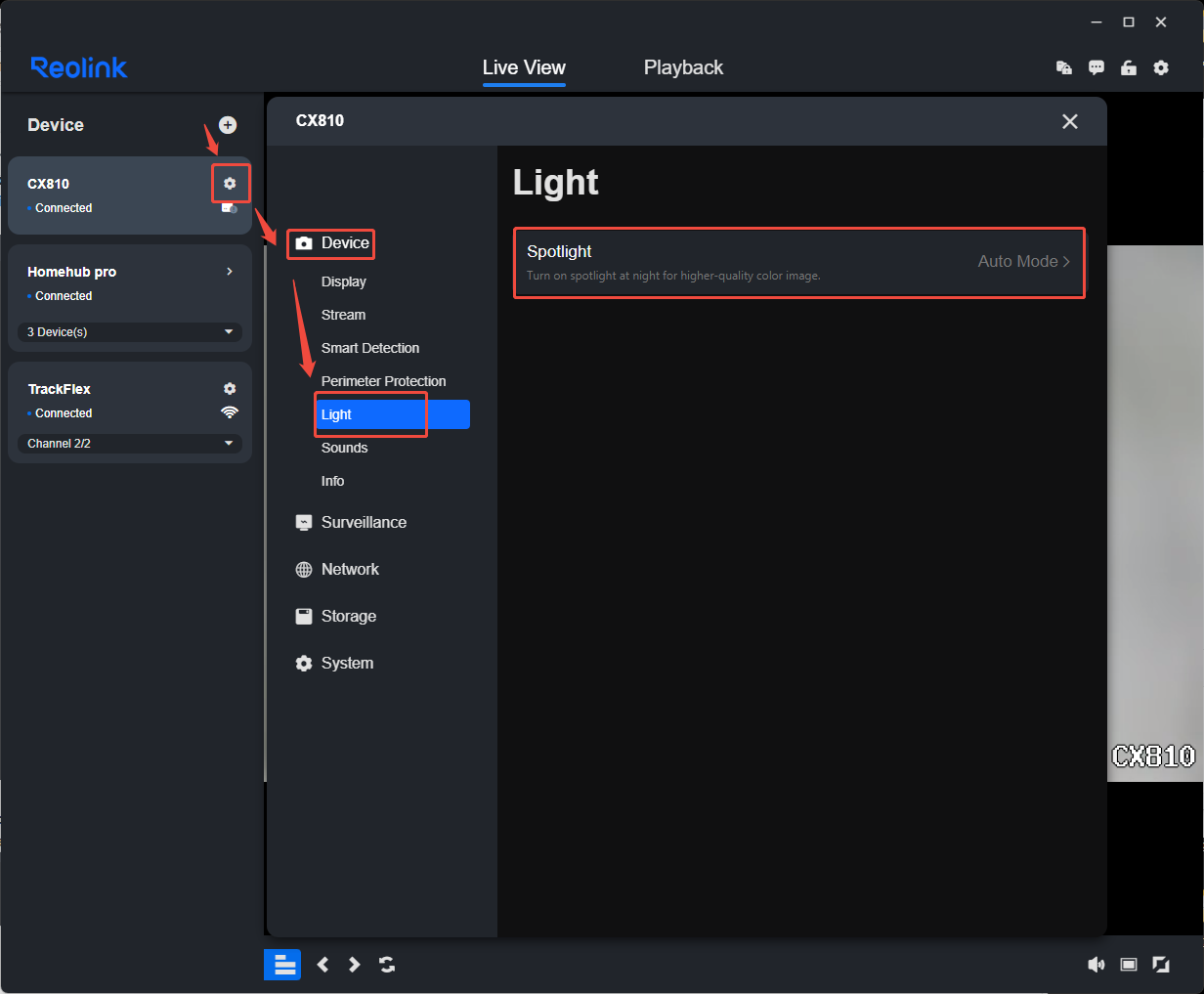Open the app settings gear in header

[x=1161, y=67]
